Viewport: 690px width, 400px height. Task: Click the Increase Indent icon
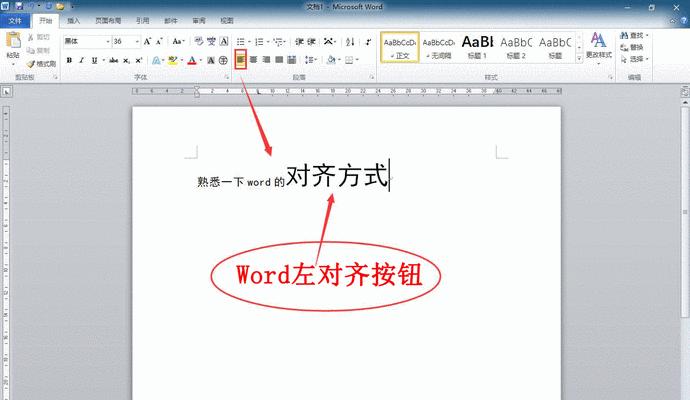tap(312, 41)
